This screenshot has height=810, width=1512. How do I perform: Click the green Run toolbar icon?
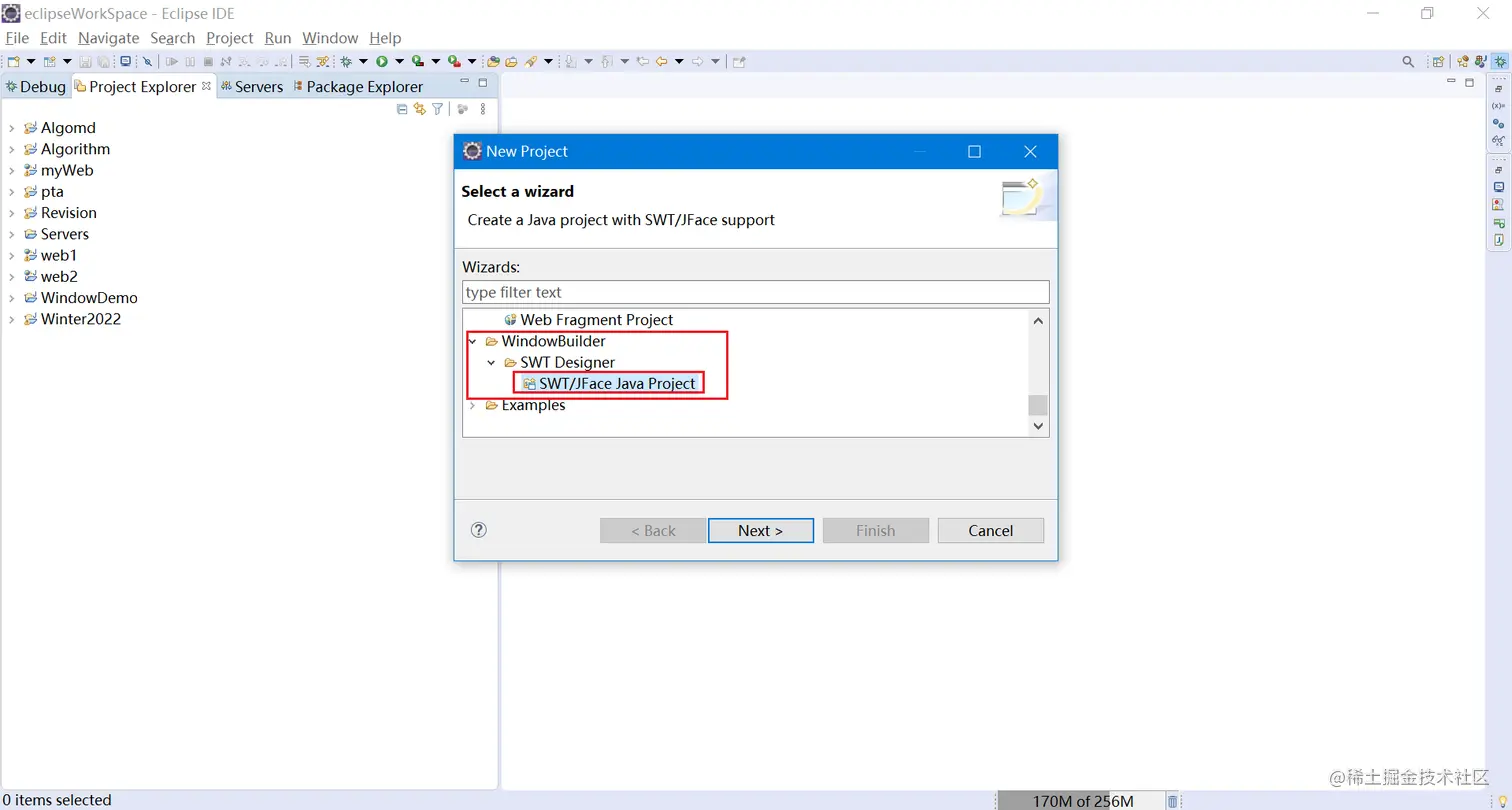382,61
